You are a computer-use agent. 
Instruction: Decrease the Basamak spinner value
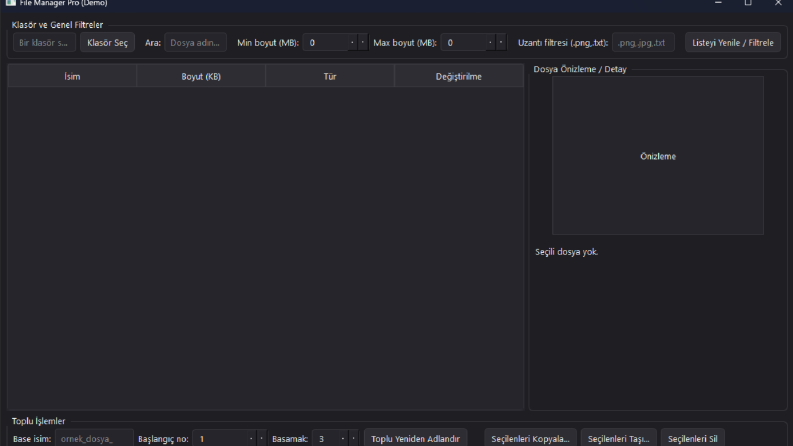pyautogui.click(x=354, y=439)
